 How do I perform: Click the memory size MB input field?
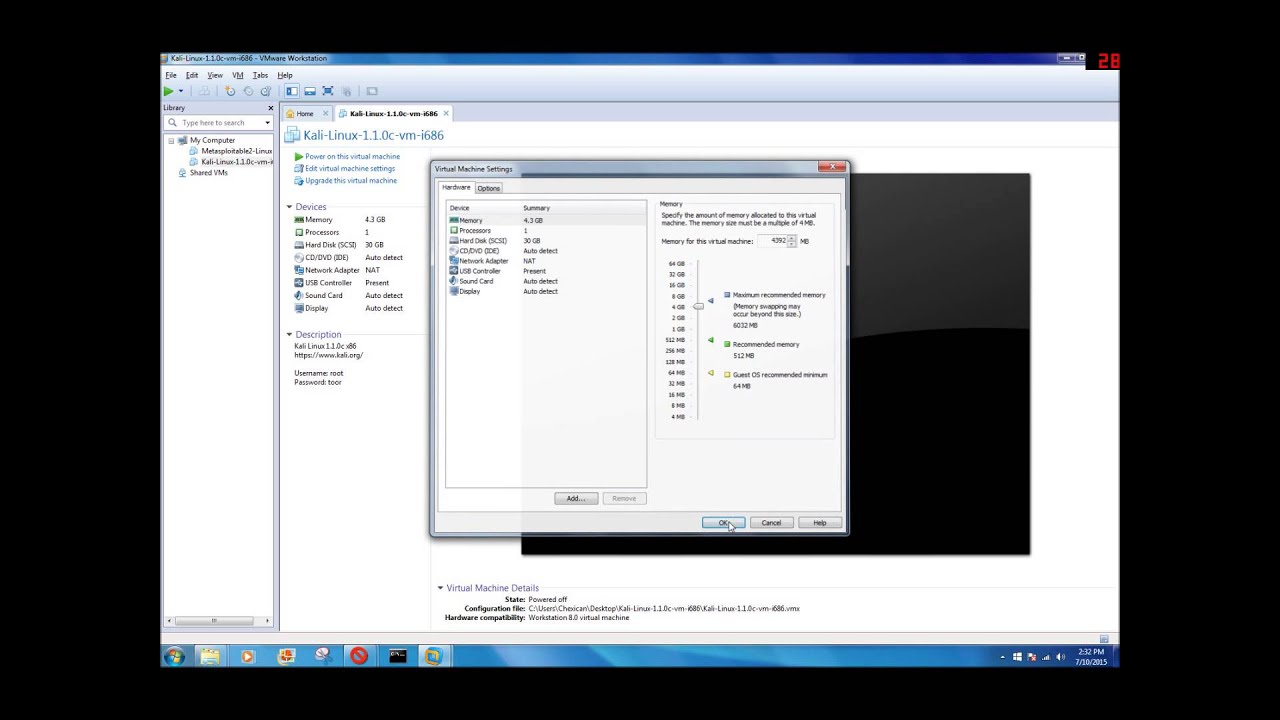pyautogui.click(x=772, y=241)
